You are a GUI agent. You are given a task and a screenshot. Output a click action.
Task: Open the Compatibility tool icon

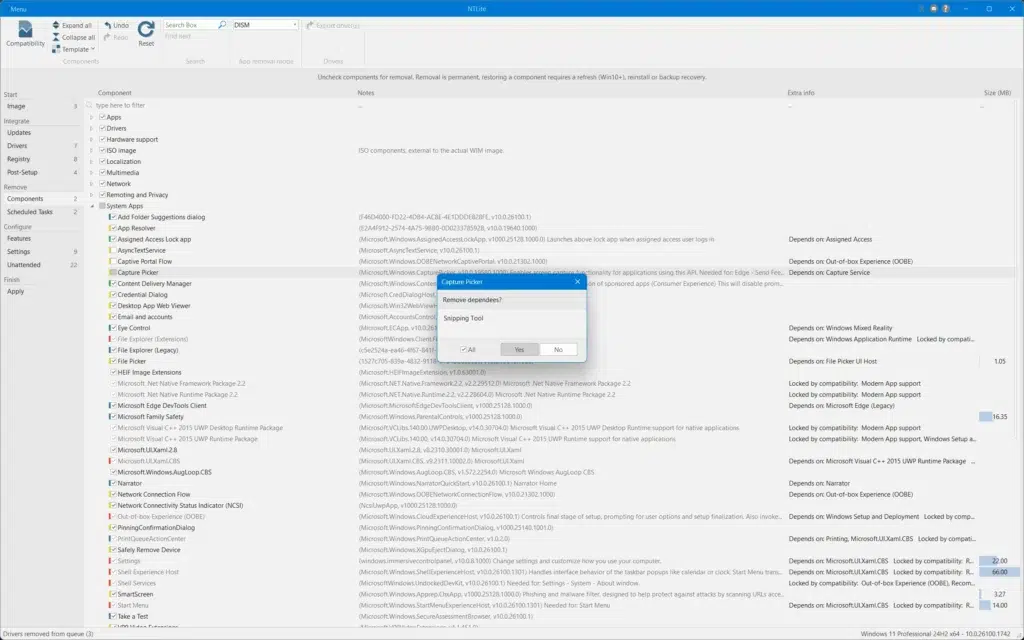25,29
